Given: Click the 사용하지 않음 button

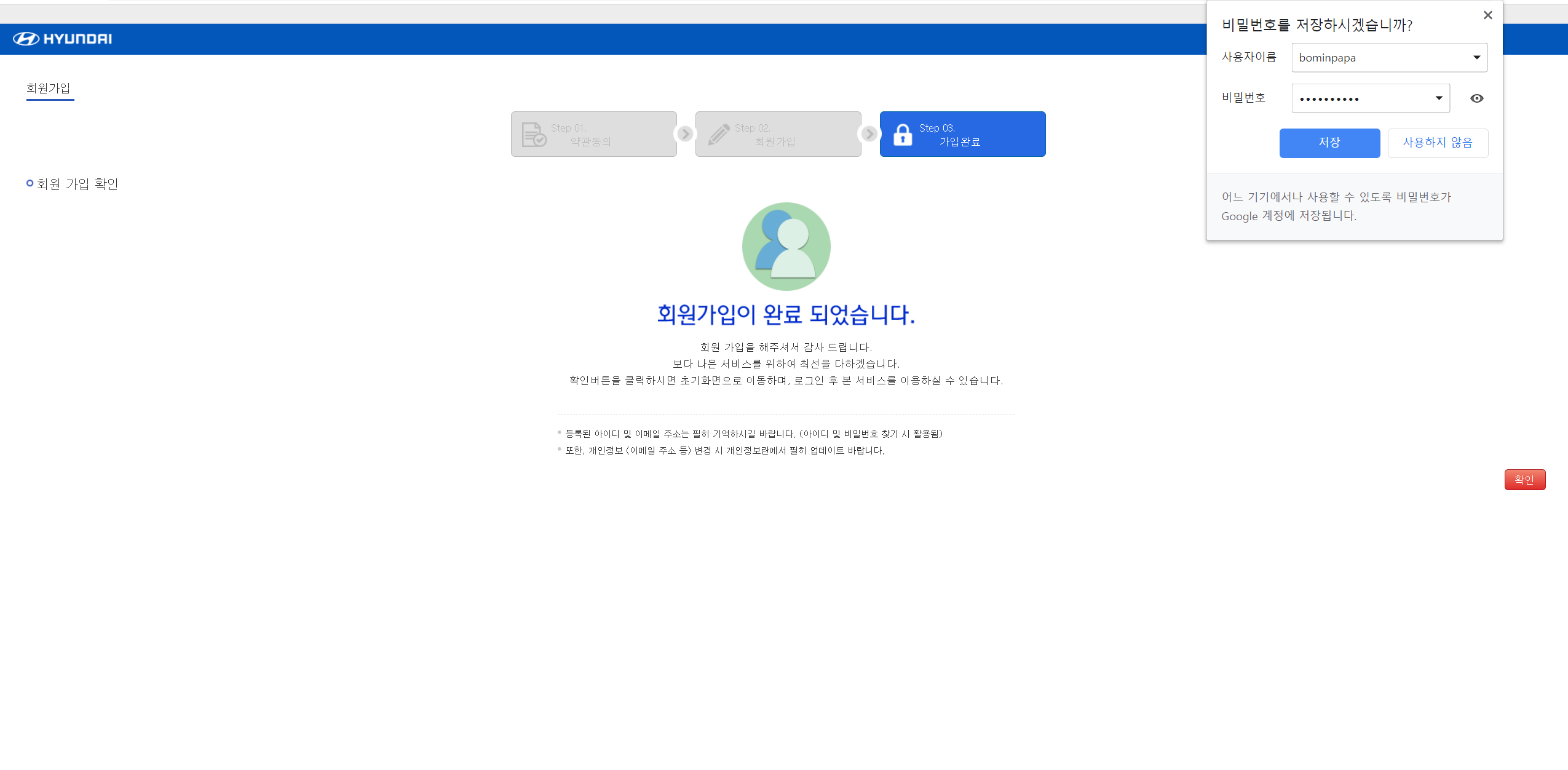Looking at the screenshot, I should pos(1437,143).
